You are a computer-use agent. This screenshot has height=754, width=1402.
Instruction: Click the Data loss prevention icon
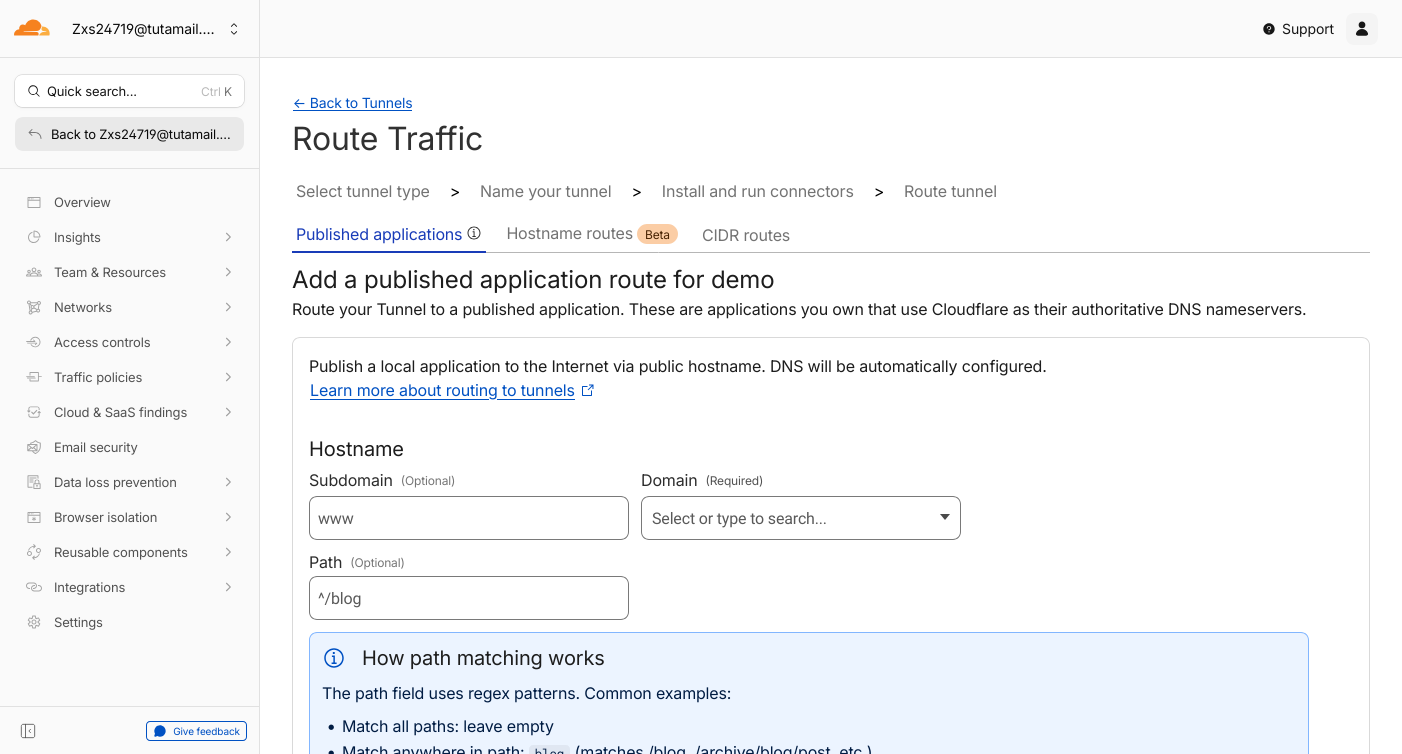[34, 482]
